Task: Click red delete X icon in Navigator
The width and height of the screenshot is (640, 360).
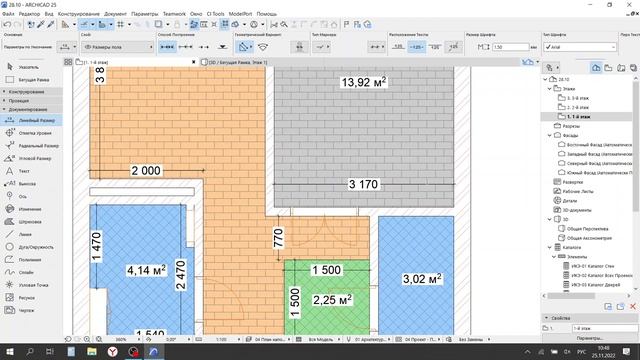Action: 633,306
